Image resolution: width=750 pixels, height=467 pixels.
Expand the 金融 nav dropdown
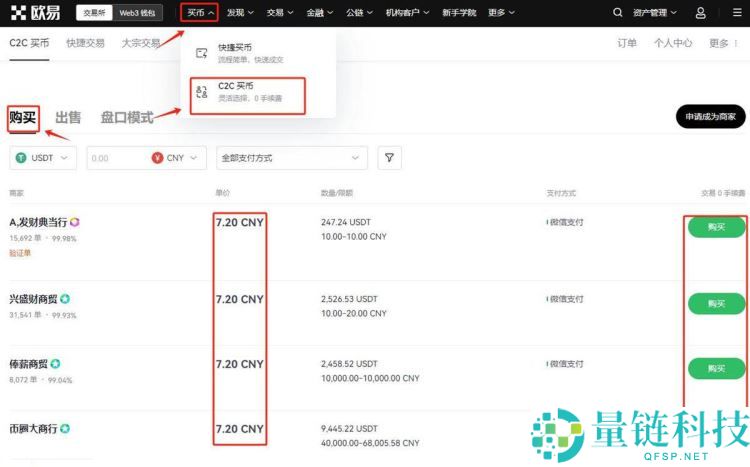(x=320, y=13)
